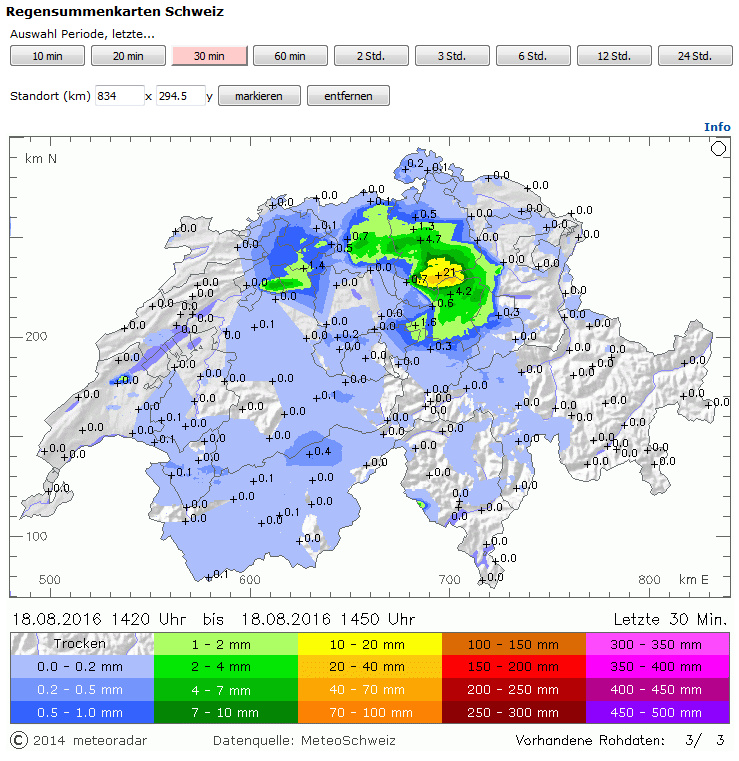Click the 400 - 450 mm legend swatch
The width and height of the screenshot is (739, 761).
tap(657, 690)
